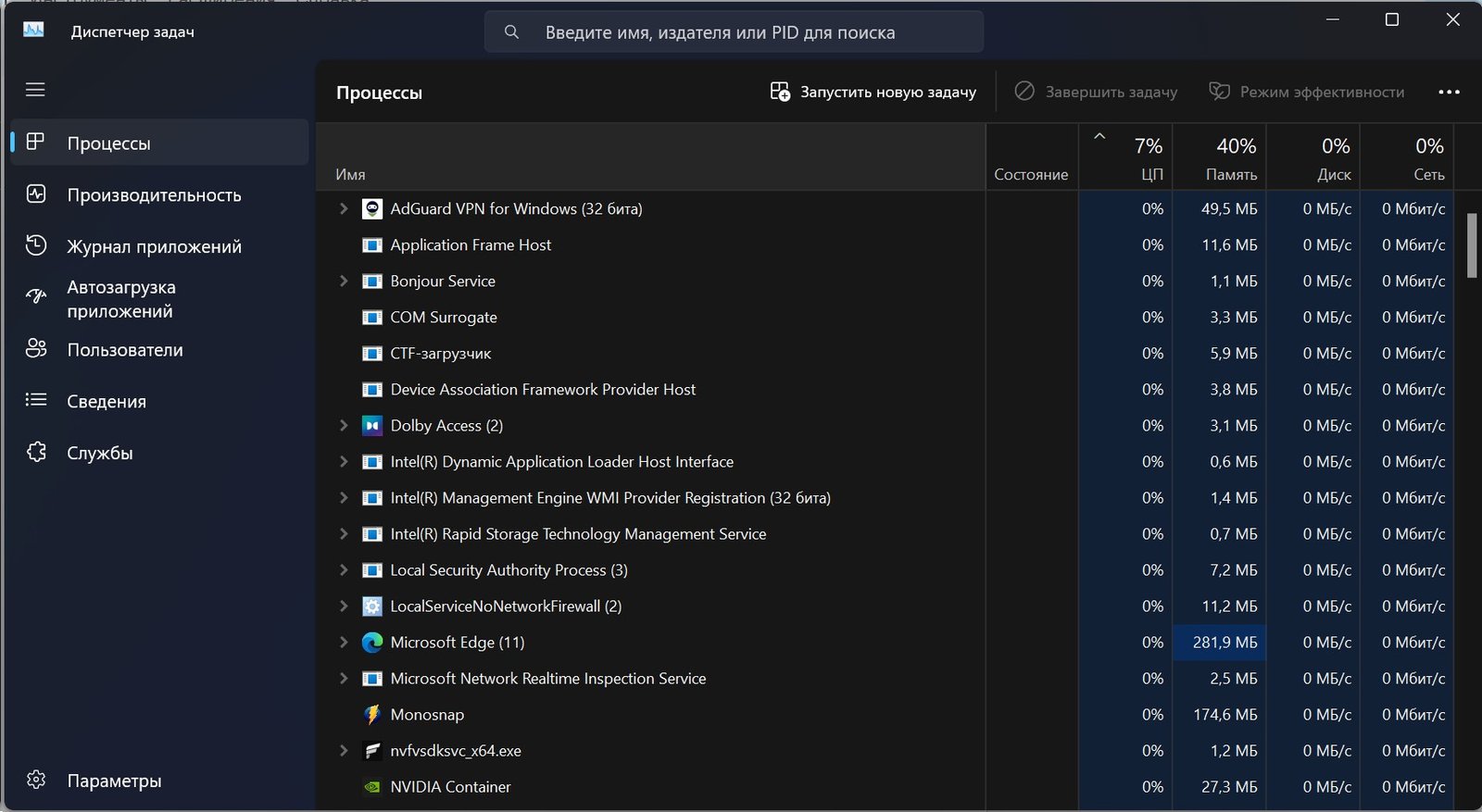Expand Intel(R) Dynamic Application Loader Host Interface
This screenshot has width=1482, height=812.
344,461
